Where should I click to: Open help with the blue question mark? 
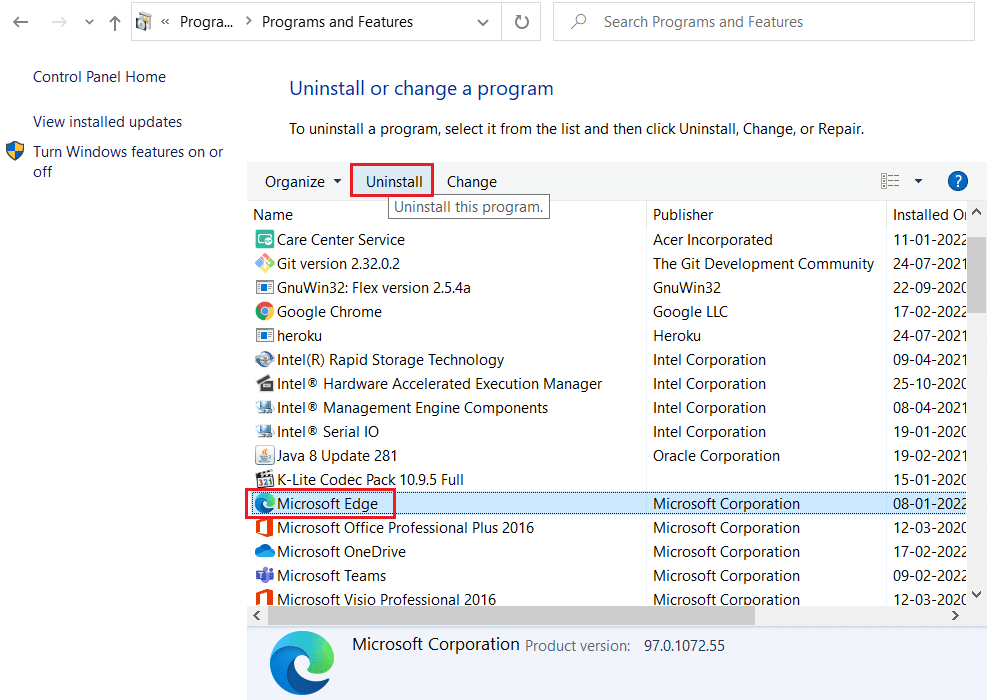(957, 181)
